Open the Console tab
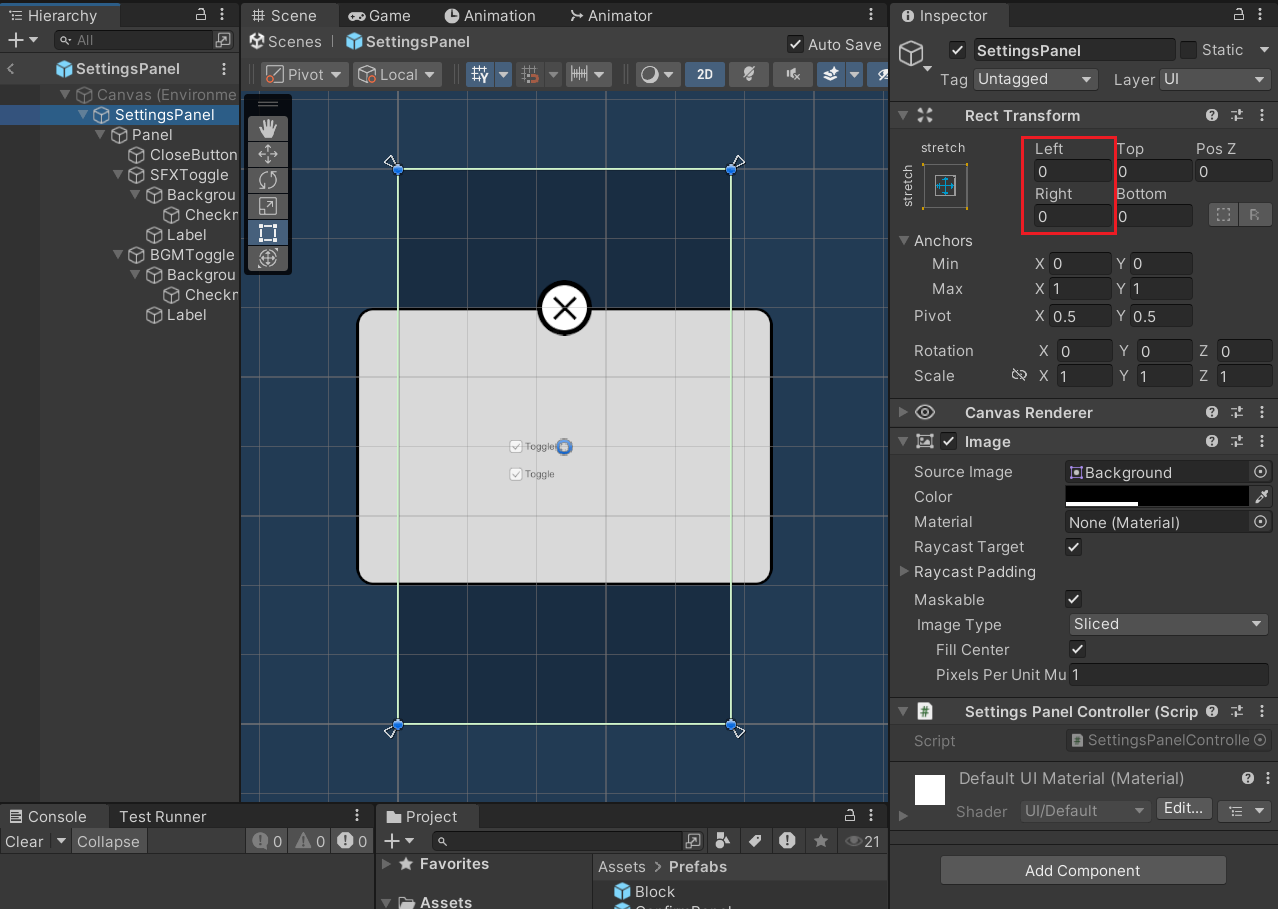This screenshot has width=1278, height=909. (47, 816)
